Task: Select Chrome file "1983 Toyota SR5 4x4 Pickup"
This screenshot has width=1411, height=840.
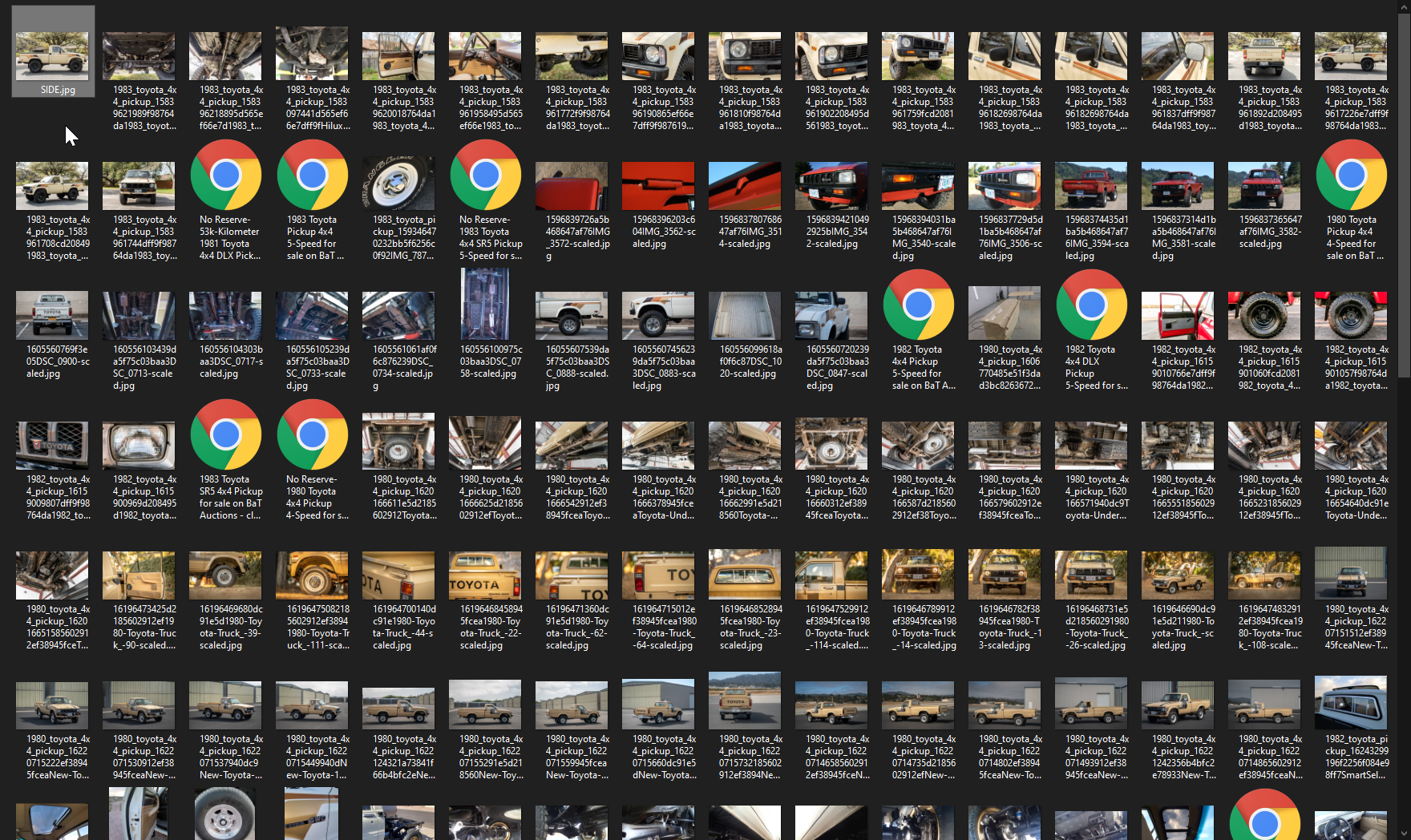Action: 226,434
